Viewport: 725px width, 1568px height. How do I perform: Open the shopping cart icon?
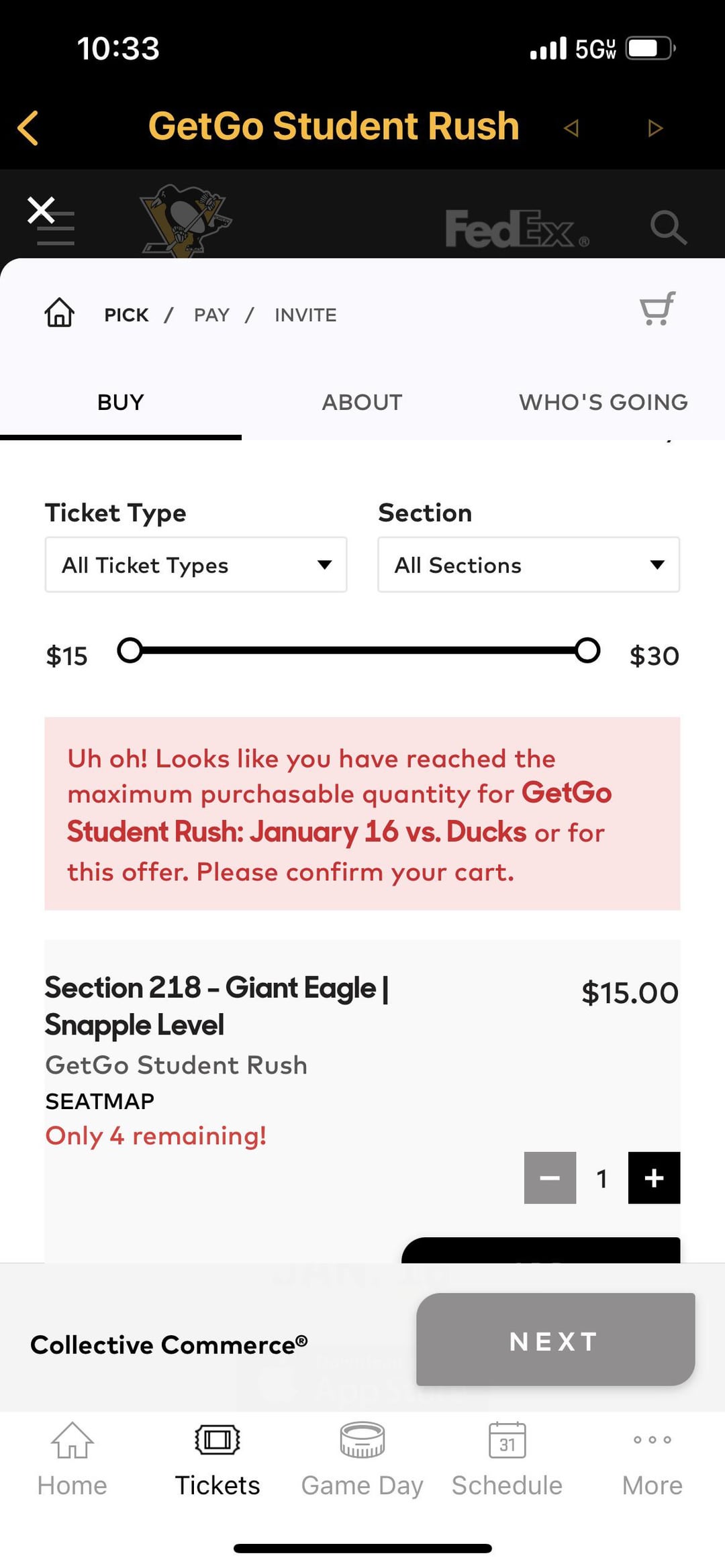657,309
